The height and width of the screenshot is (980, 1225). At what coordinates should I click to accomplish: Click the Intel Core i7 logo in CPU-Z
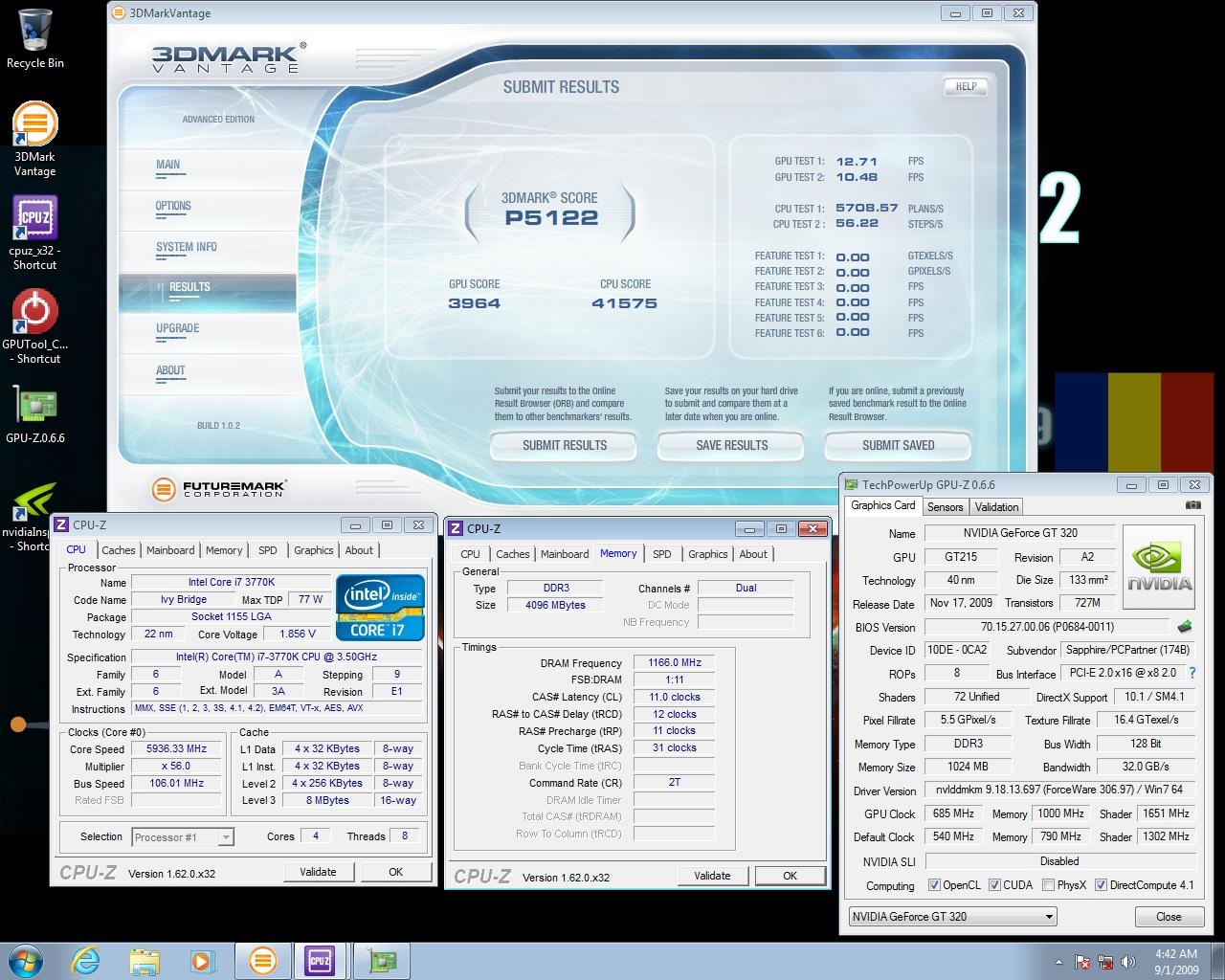coord(381,608)
